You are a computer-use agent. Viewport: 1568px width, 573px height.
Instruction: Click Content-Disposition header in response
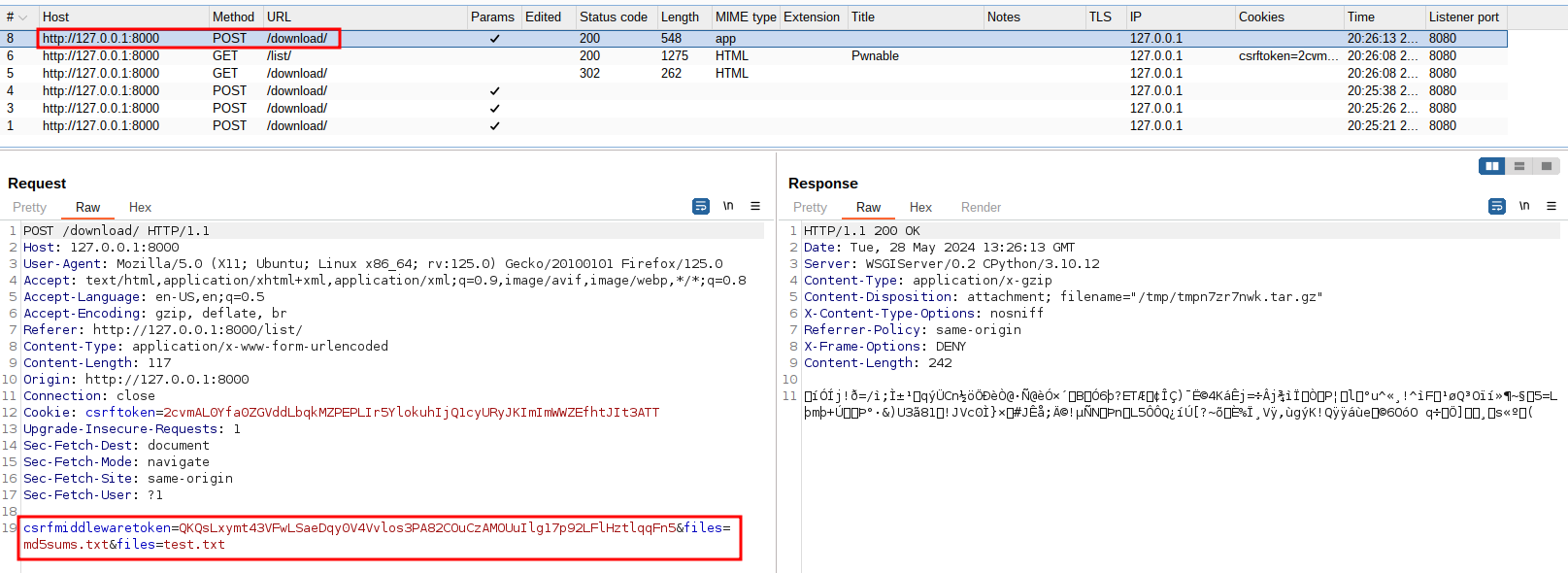click(x=1063, y=297)
